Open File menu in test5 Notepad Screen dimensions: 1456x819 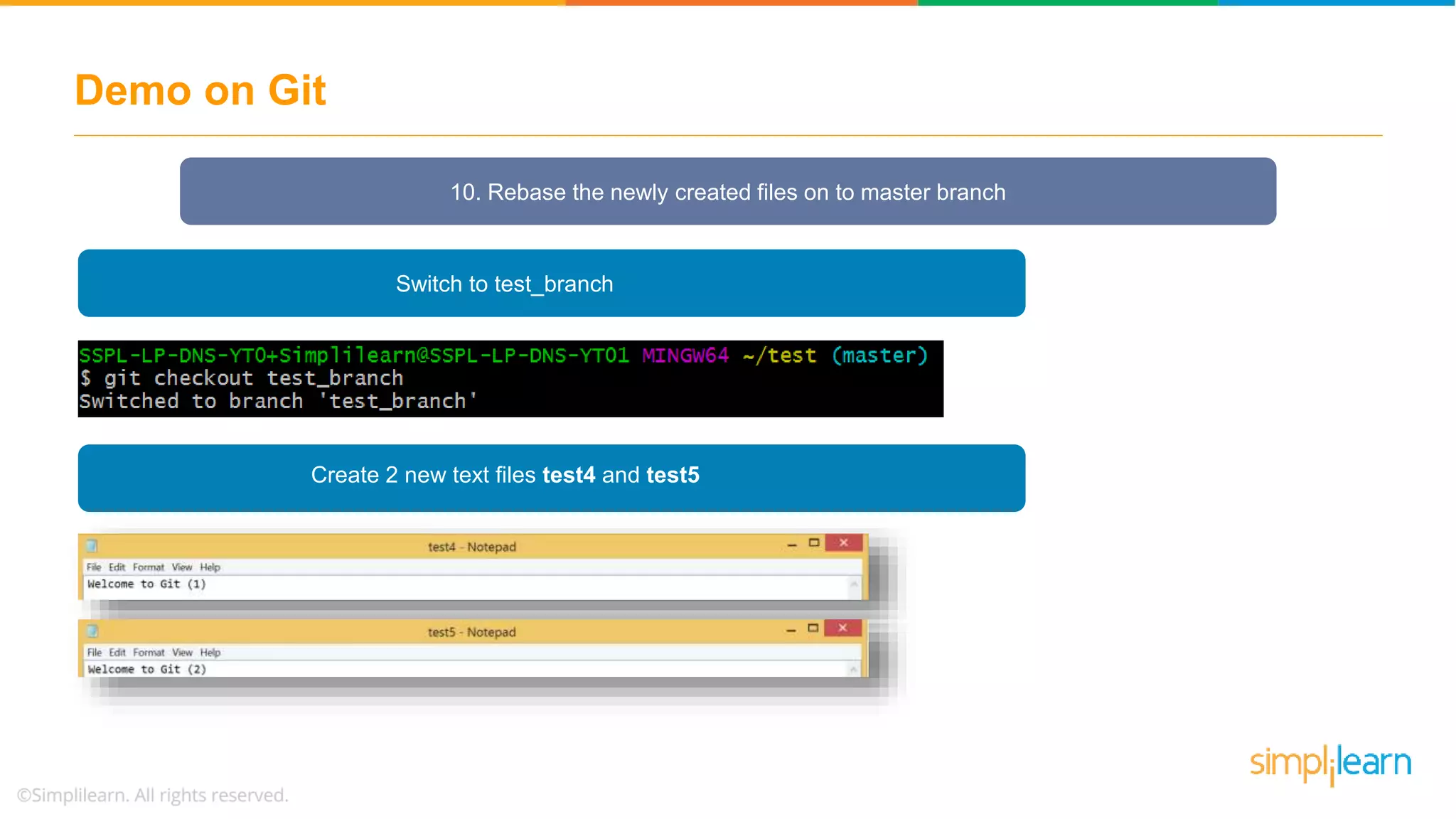coord(95,653)
